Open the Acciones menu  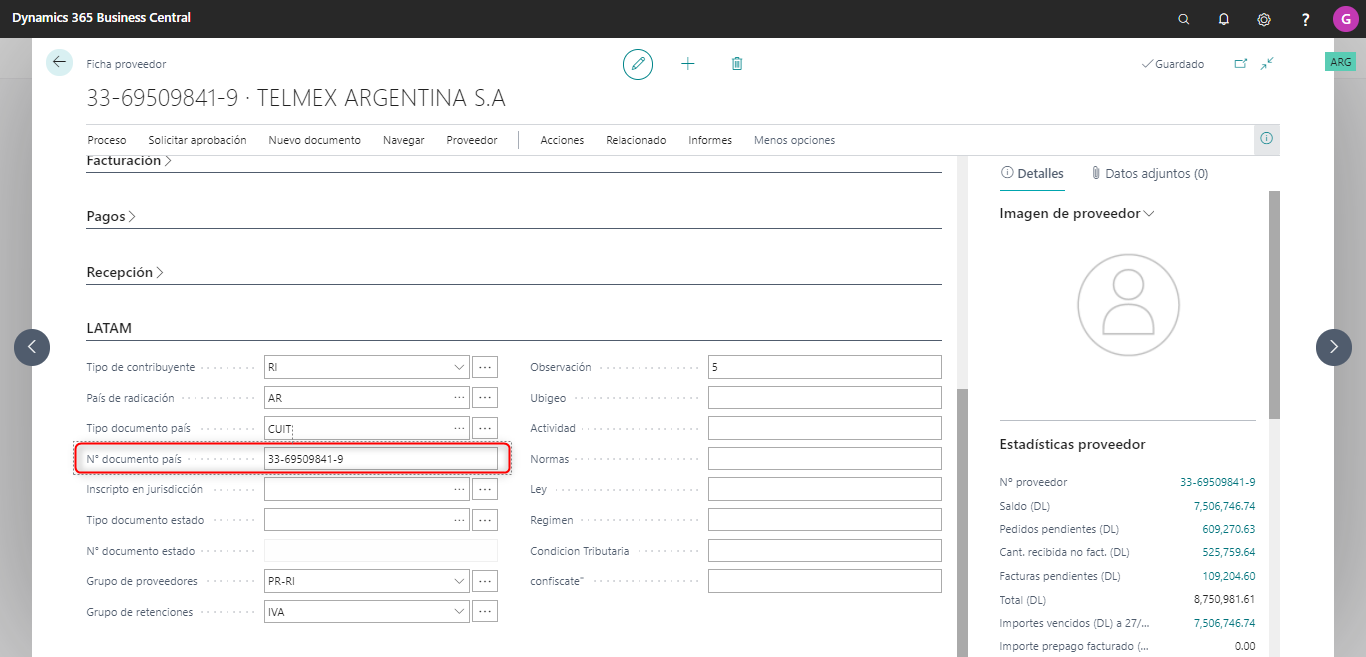coord(562,140)
